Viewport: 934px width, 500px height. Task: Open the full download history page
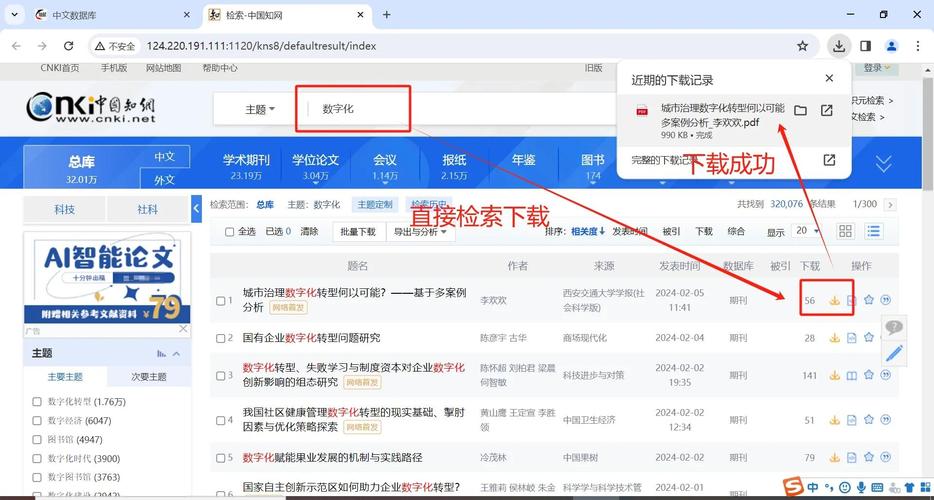point(829,160)
